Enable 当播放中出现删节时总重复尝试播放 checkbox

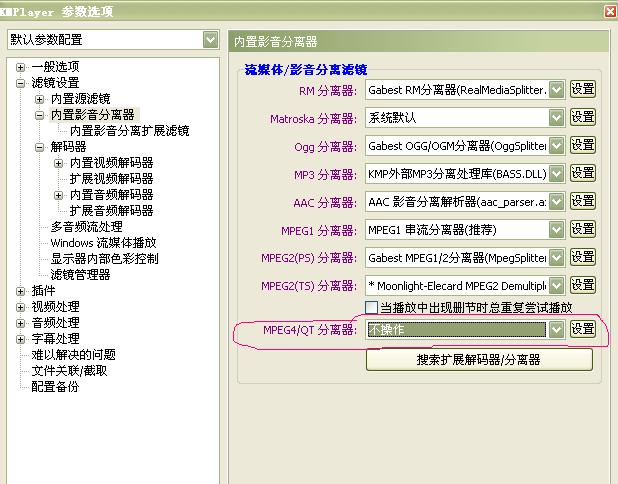point(372,308)
